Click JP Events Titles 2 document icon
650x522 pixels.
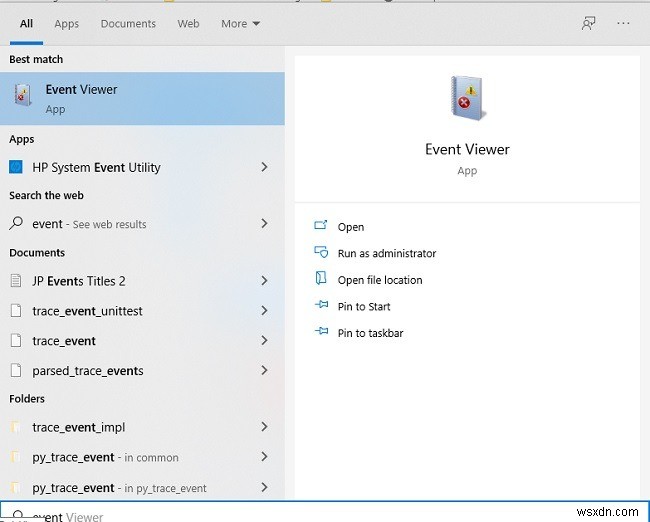[x=16, y=281]
